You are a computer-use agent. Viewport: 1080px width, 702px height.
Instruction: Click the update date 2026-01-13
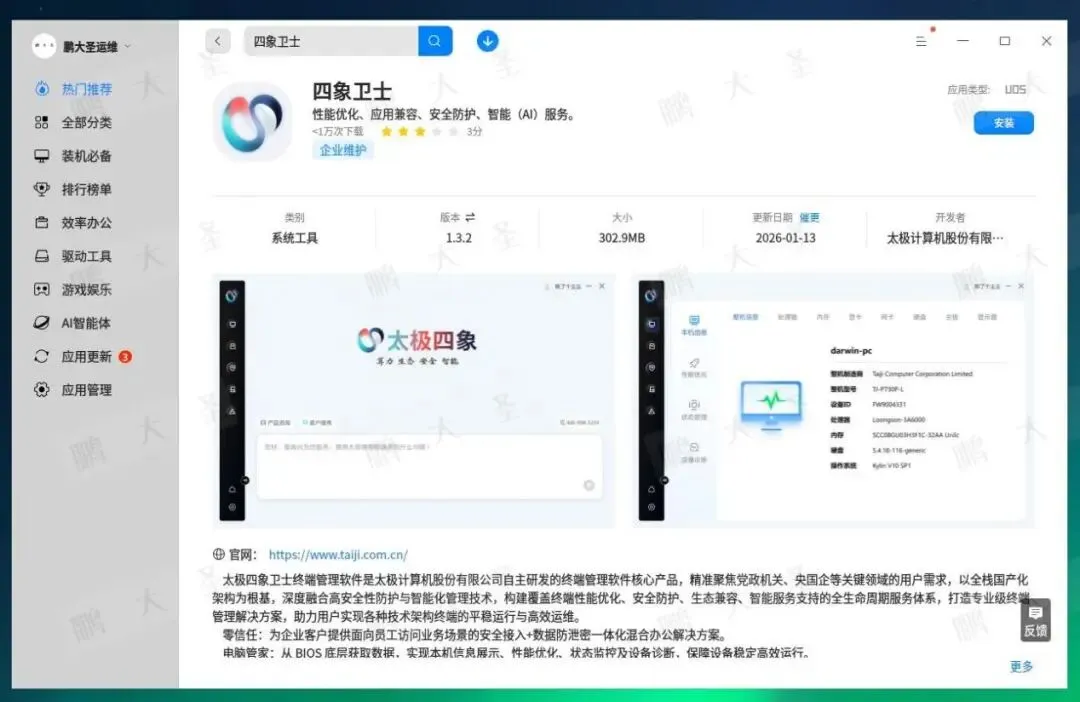pos(785,238)
